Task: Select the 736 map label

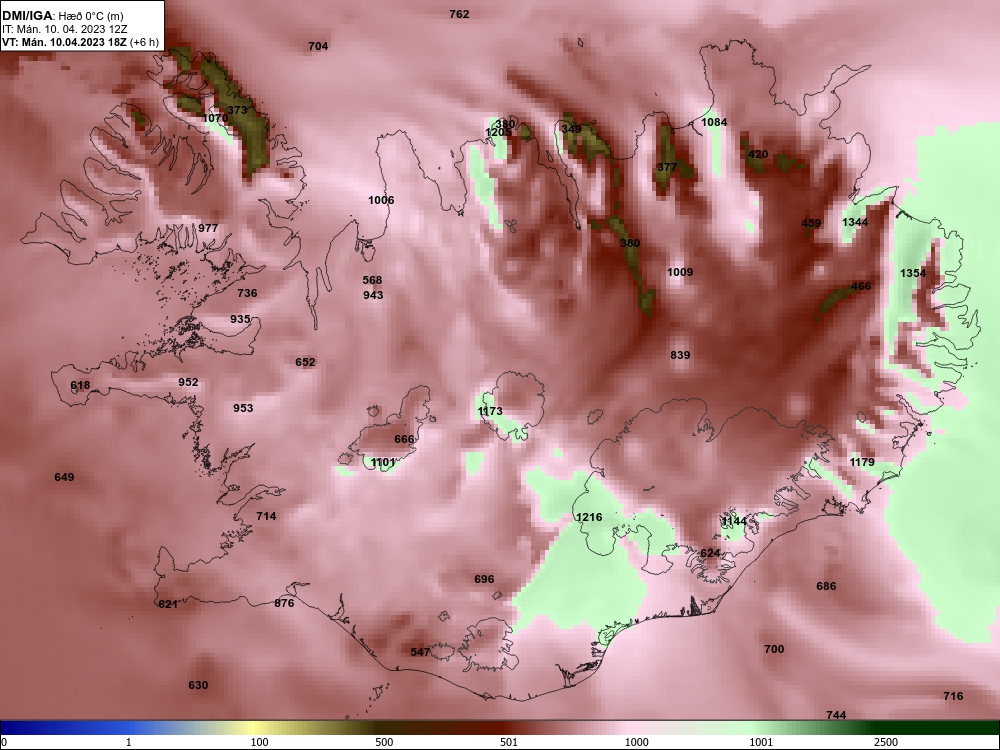Action: [x=247, y=293]
